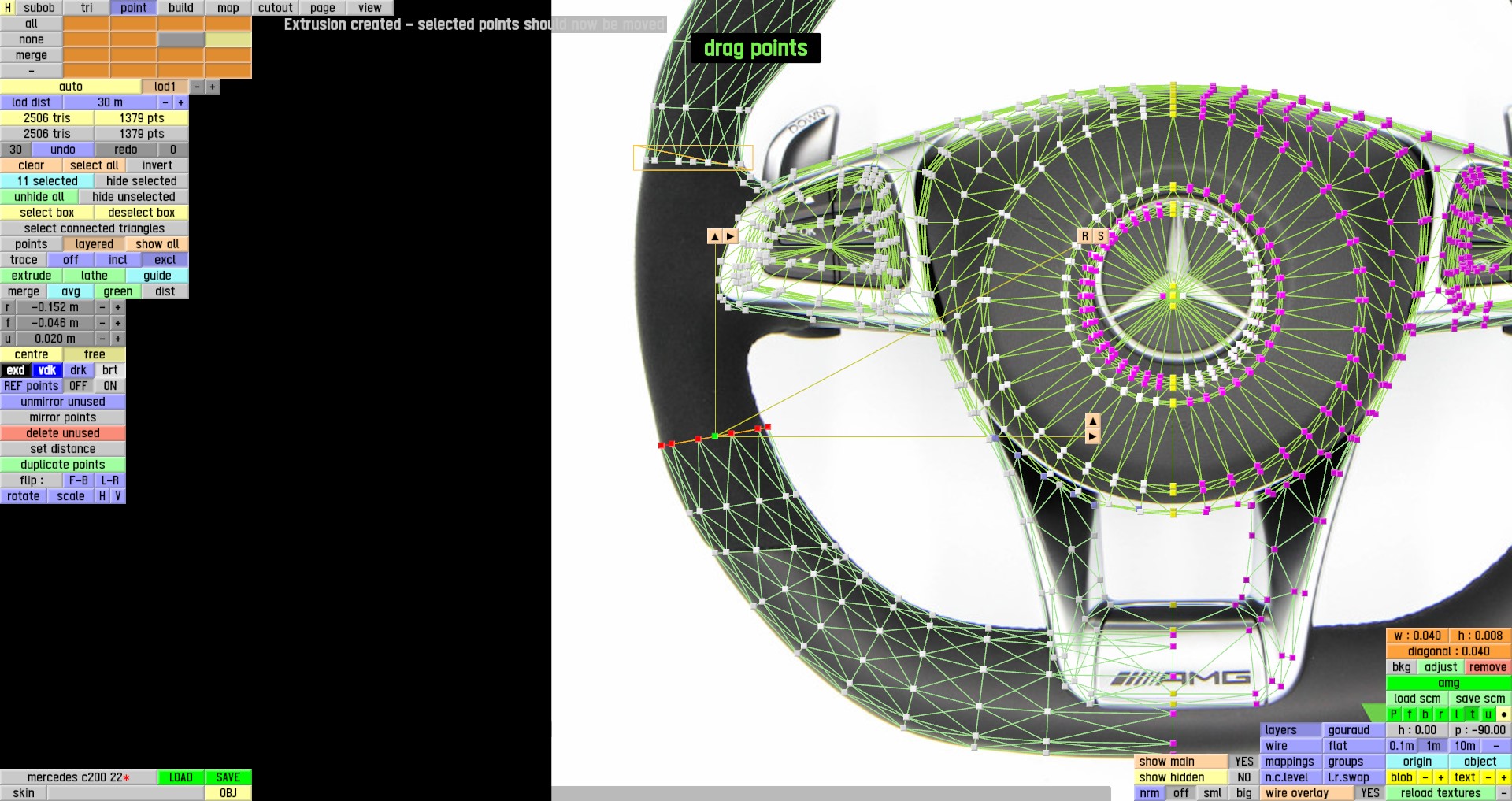Click the S handle in the viewport
This screenshot has height=801, width=1512.
click(1100, 236)
